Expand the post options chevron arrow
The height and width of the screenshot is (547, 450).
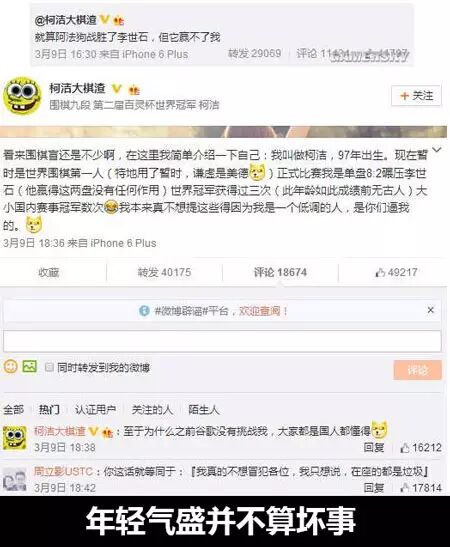[437, 150]
